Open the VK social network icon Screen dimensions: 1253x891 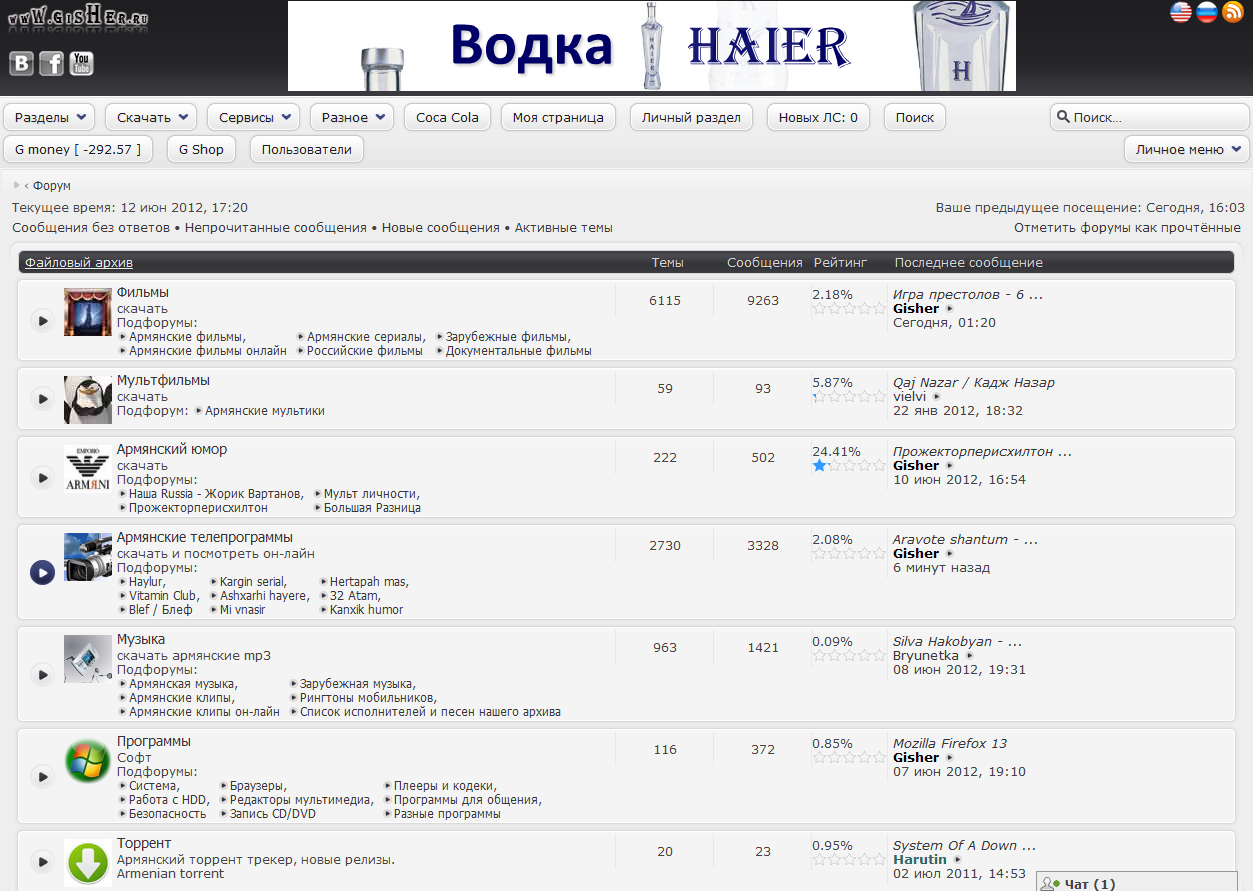coord(21,64)
